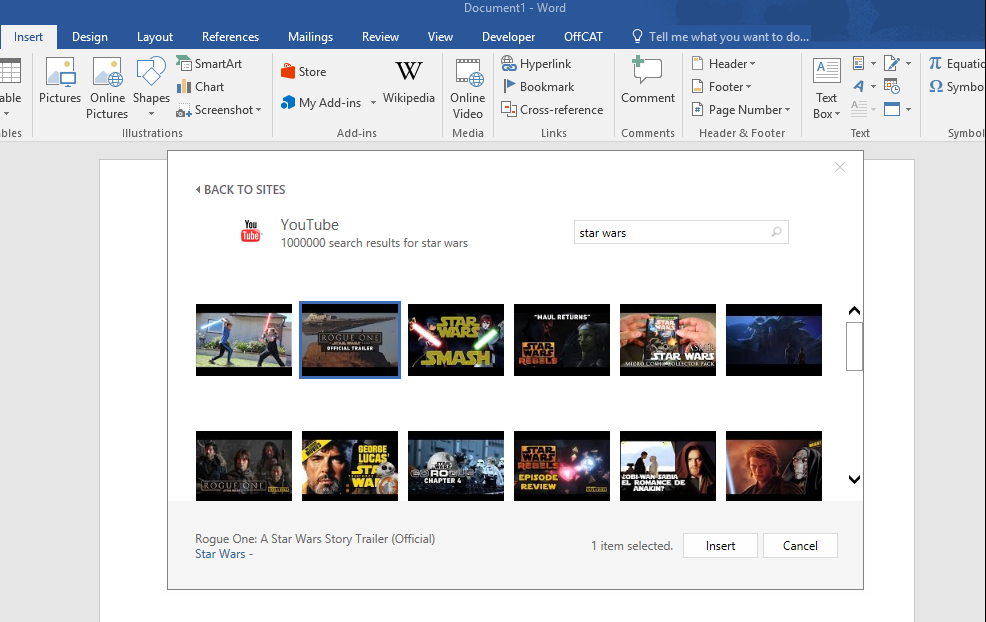Insert Date and Time
The width and height of the screenshot is (986, 622).
pyautogui.click(x=892, y=86)
